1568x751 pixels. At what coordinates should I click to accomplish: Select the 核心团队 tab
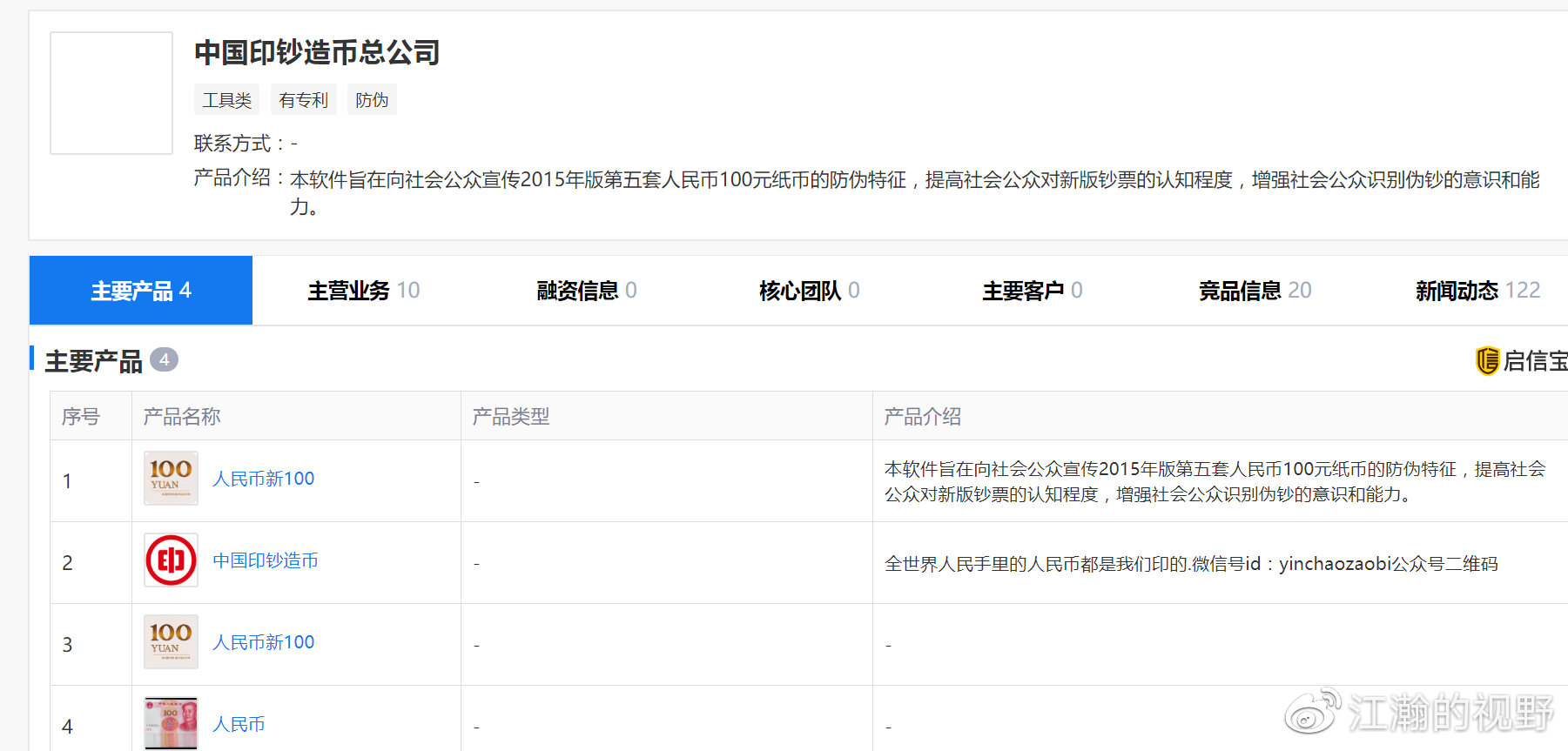click(809, 291)
